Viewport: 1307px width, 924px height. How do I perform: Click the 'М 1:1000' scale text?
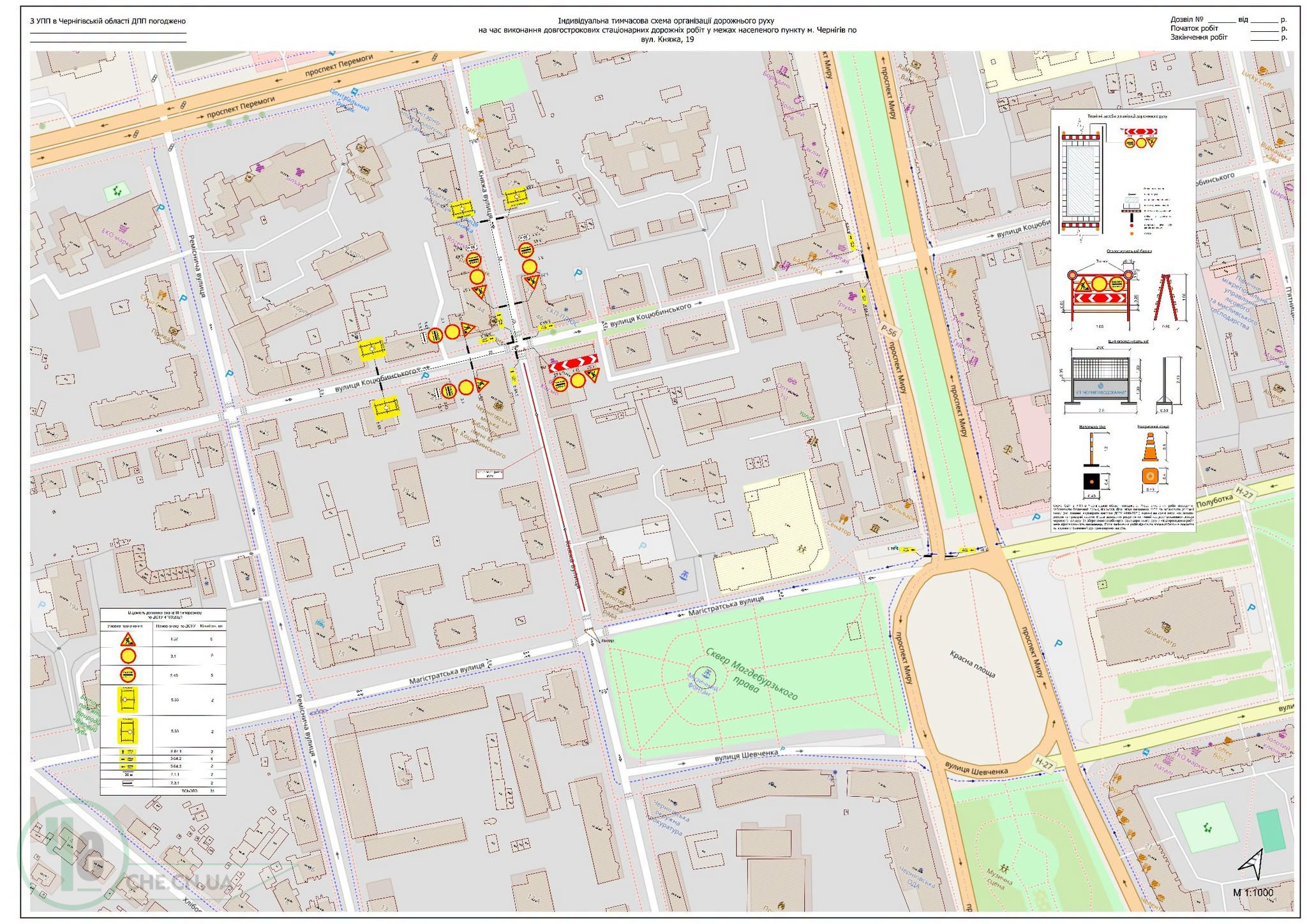pos(1253,893)
